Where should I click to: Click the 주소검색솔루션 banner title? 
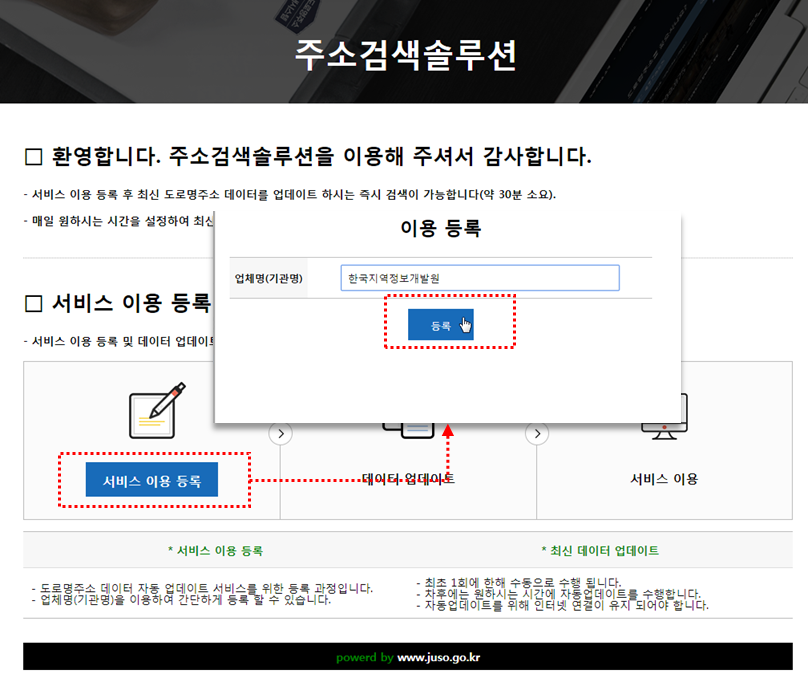(406, 55)
